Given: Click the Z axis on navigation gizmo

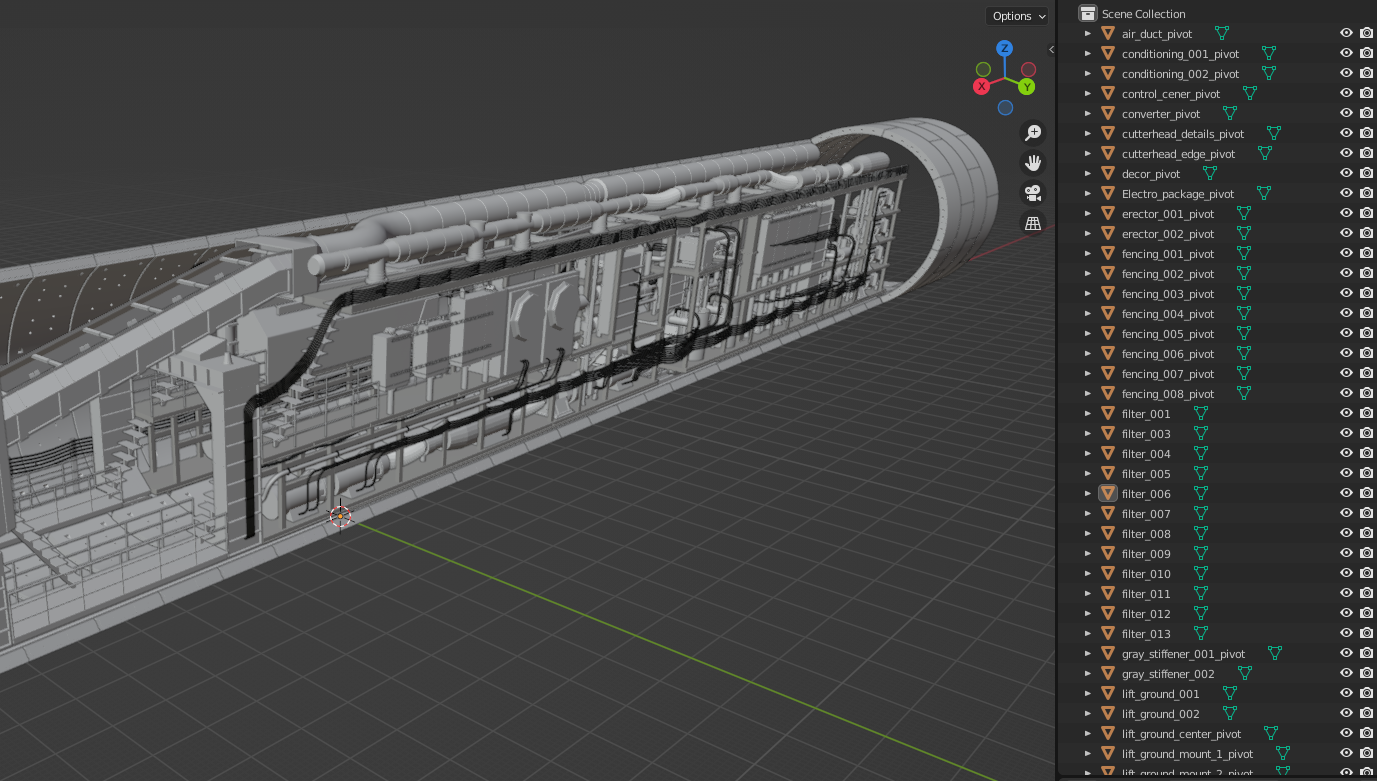Looking at the screenshot, I should click(x=1005, y=47).
